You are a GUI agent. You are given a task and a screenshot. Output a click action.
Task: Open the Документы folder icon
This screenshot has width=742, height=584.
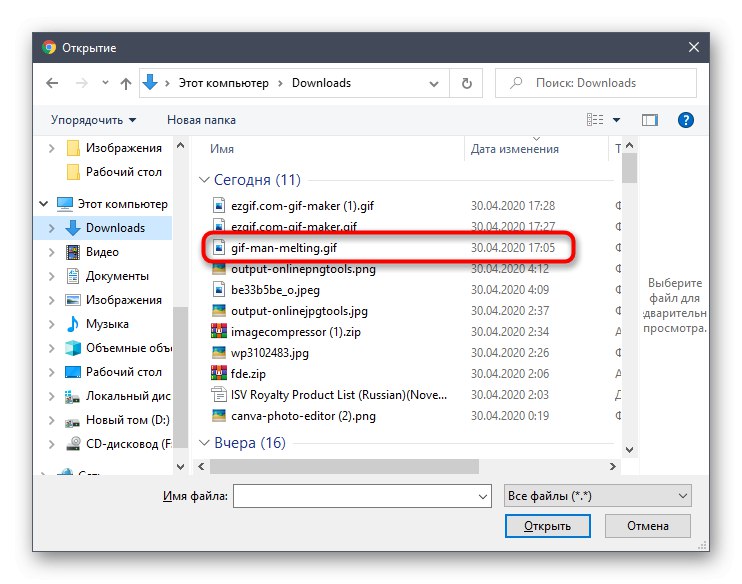(73, 276)
